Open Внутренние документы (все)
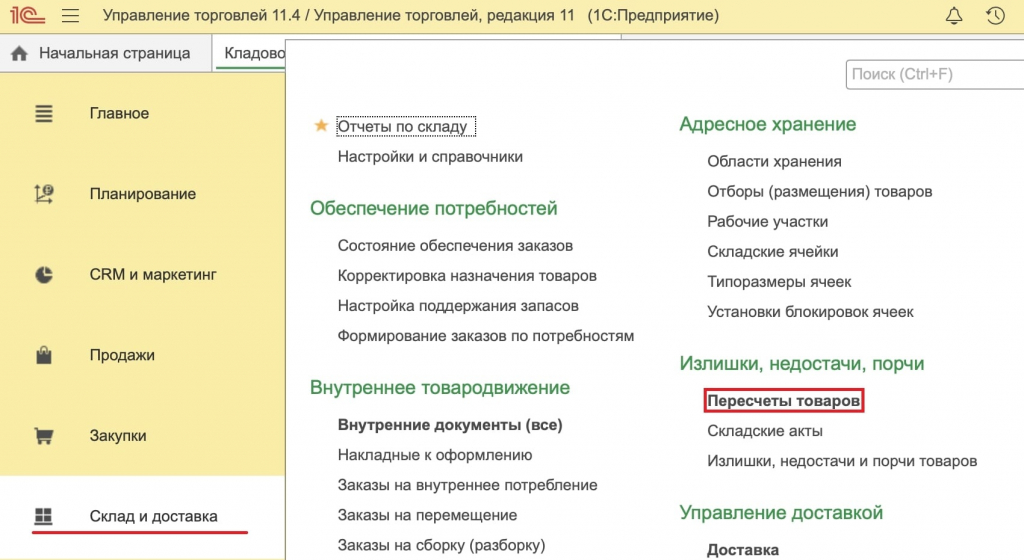The image size is (1024, 560). pos(450,425)
